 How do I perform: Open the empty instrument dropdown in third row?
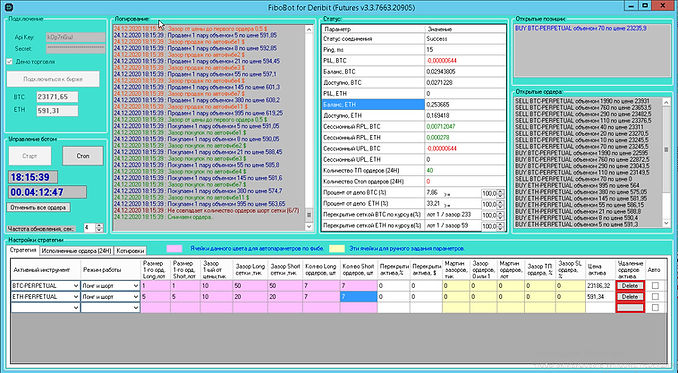tap(76, 308)
